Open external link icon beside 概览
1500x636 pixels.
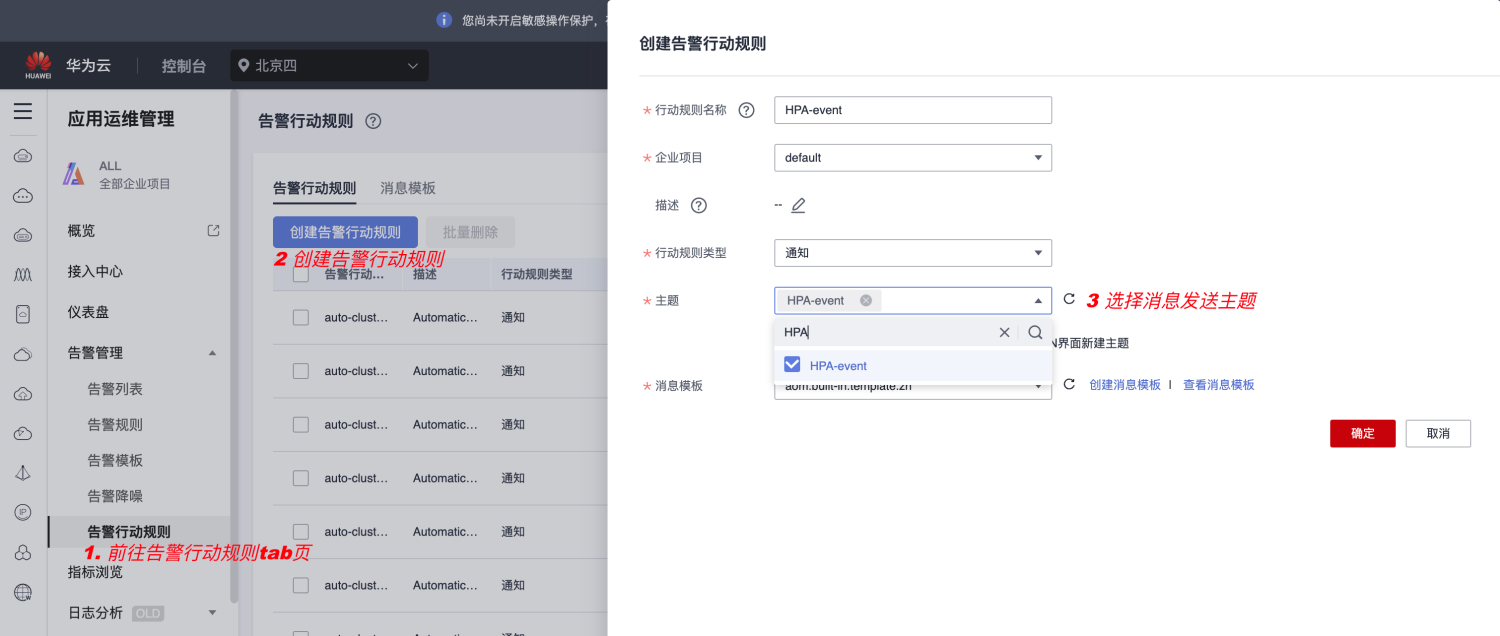[x=213, y=230]
